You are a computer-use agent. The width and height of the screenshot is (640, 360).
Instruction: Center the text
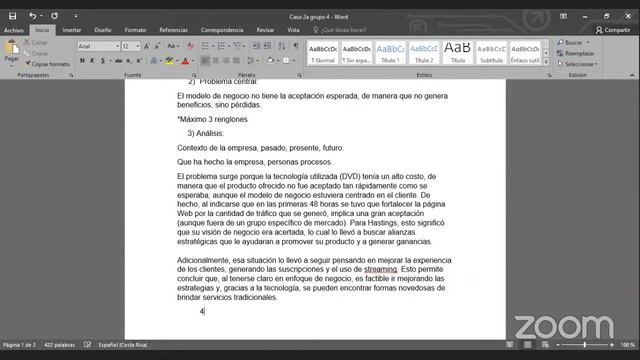tap(216, 61)
